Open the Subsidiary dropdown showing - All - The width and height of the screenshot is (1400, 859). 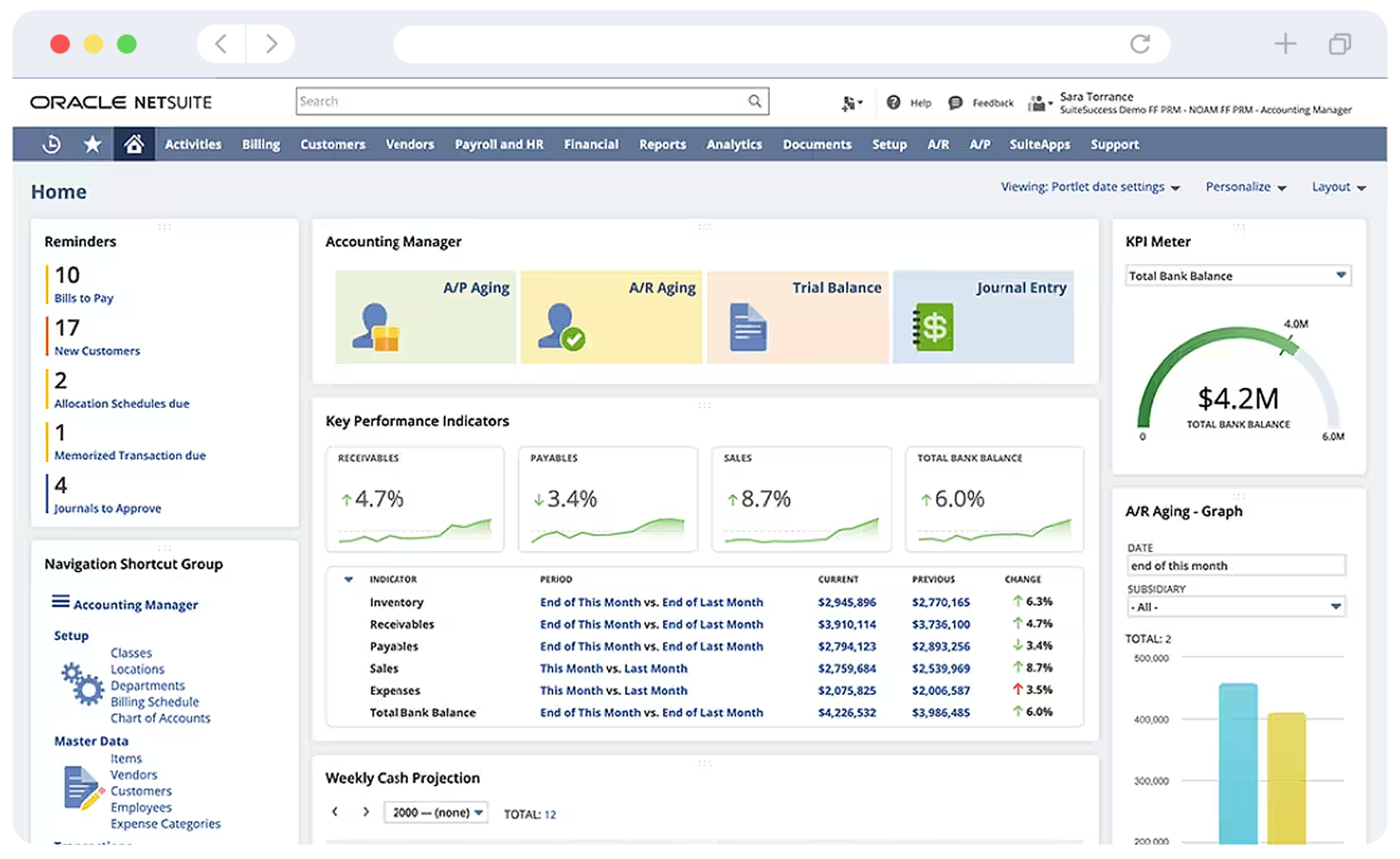coord(1335,607)
